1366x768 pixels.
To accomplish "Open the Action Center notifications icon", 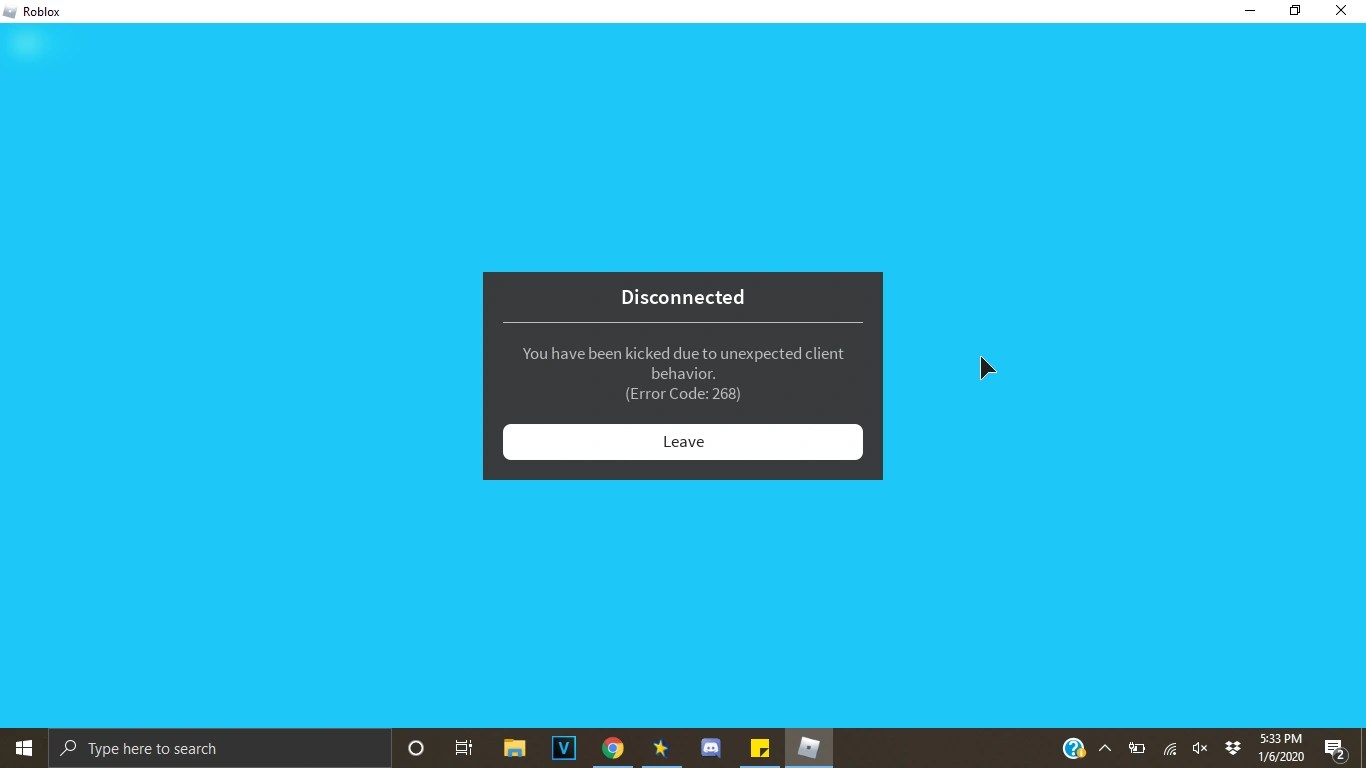I will click(x=1335, y=748).
